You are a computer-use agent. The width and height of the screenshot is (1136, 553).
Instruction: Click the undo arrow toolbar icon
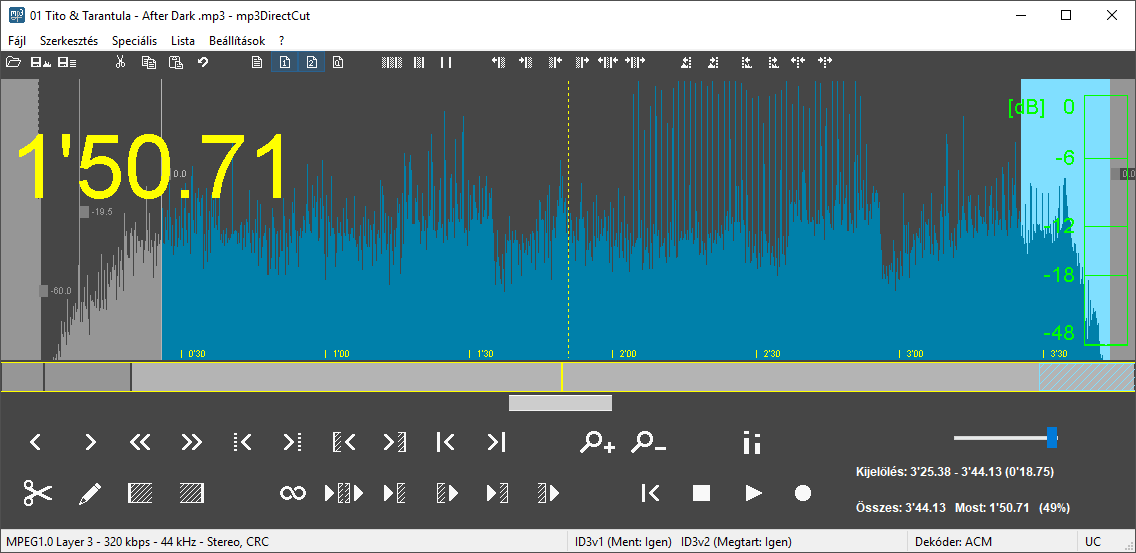point(204,62)
